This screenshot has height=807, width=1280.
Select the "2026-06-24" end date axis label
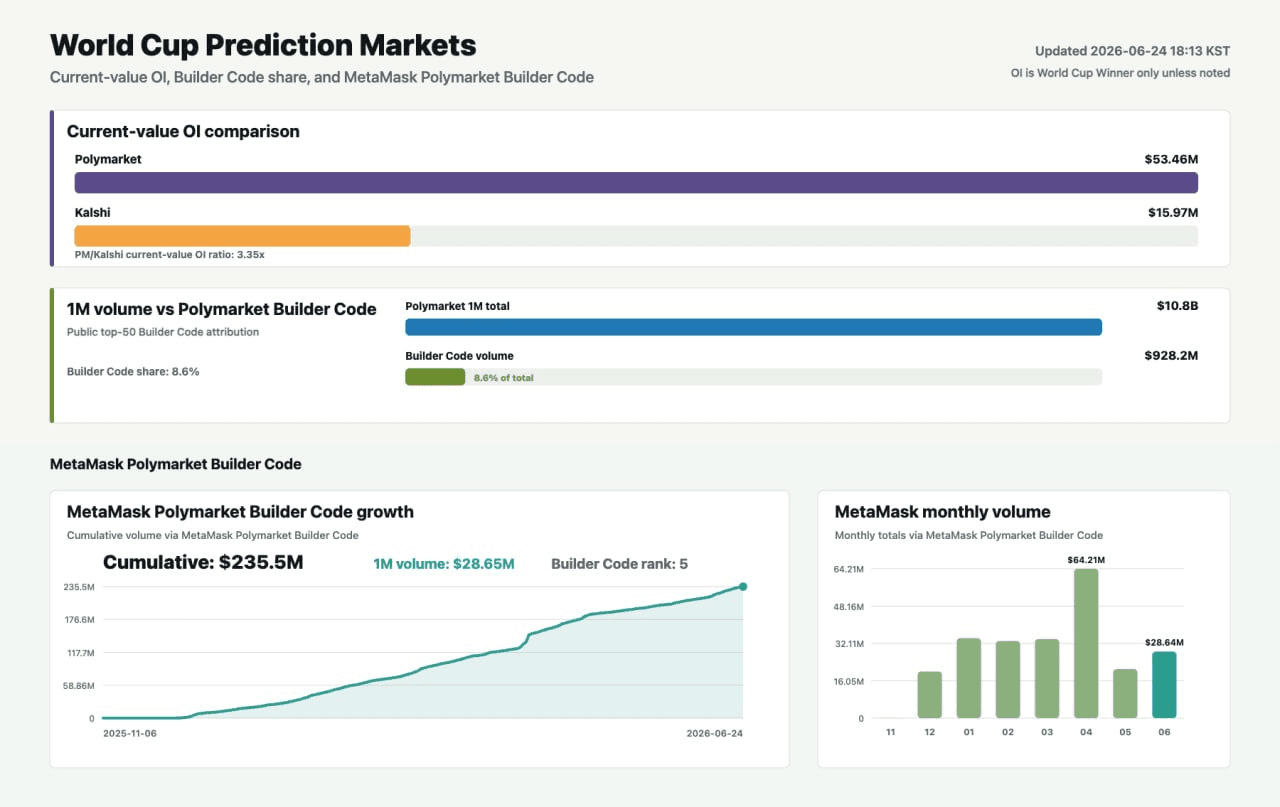(715, 733)
